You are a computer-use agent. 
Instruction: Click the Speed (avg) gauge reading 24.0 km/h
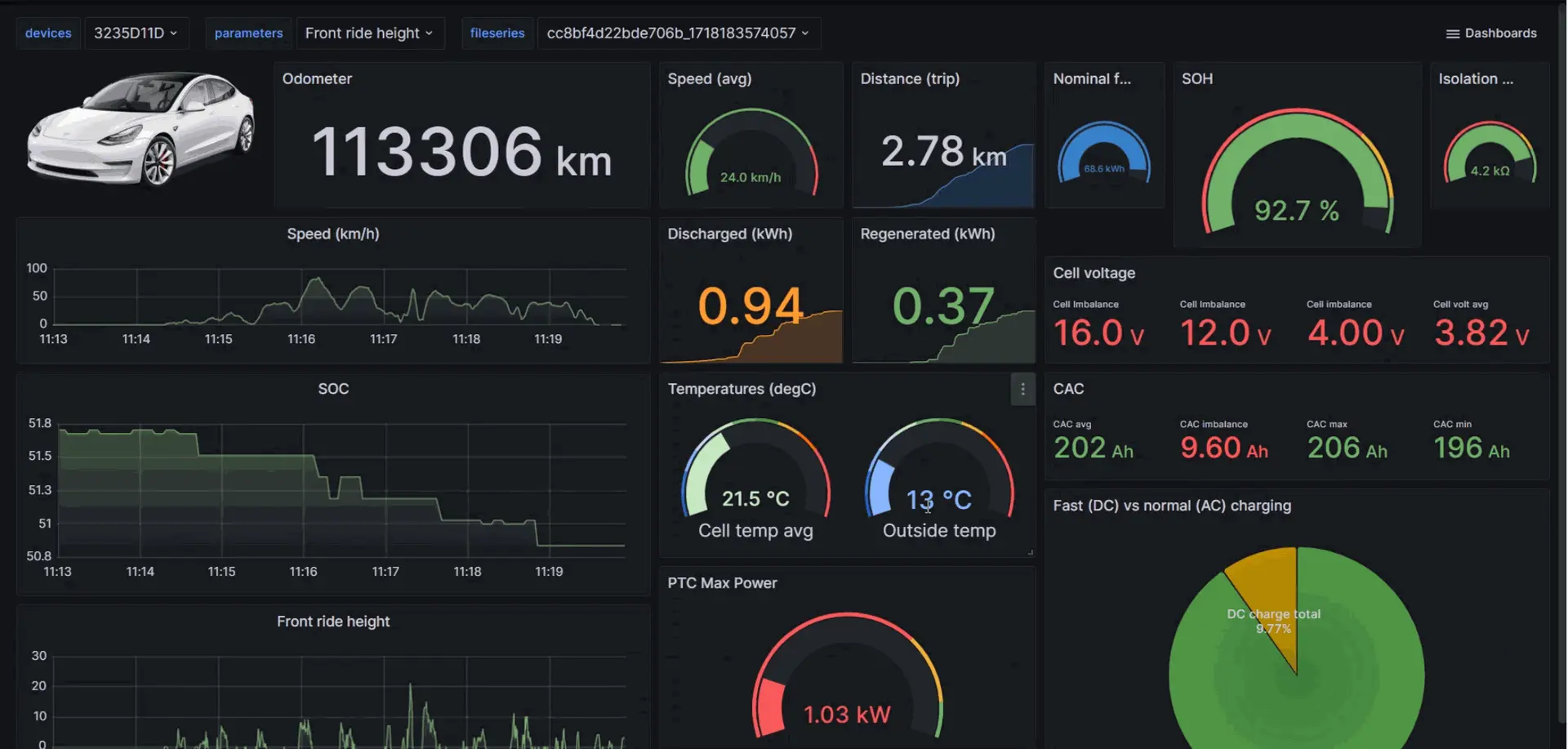pyautogui.click(x=751, y=155)
